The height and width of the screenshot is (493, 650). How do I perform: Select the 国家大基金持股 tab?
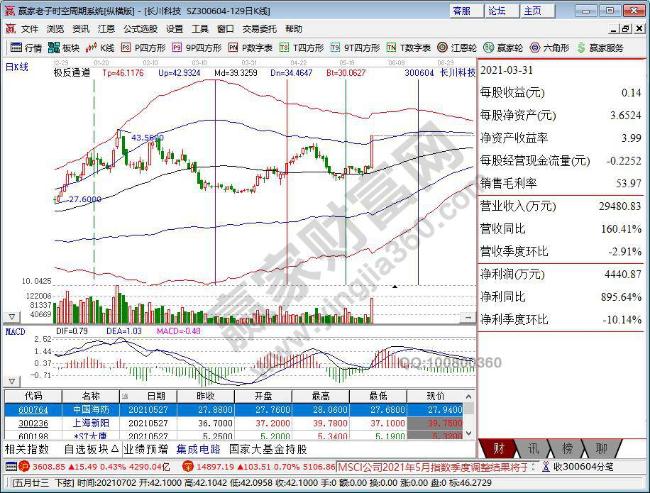268,449
